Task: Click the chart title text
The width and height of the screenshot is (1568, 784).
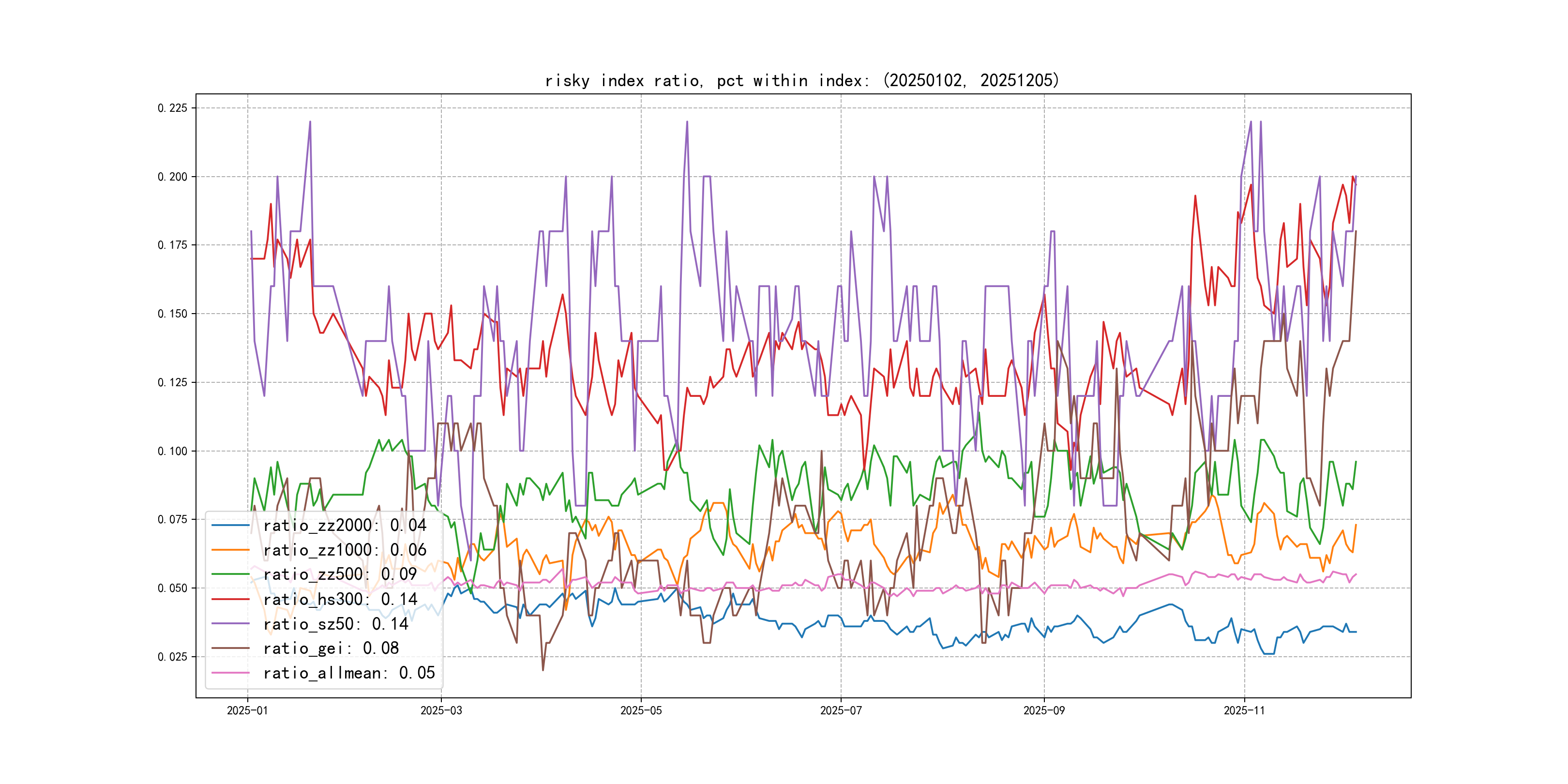Action: (x=801, y=80)
